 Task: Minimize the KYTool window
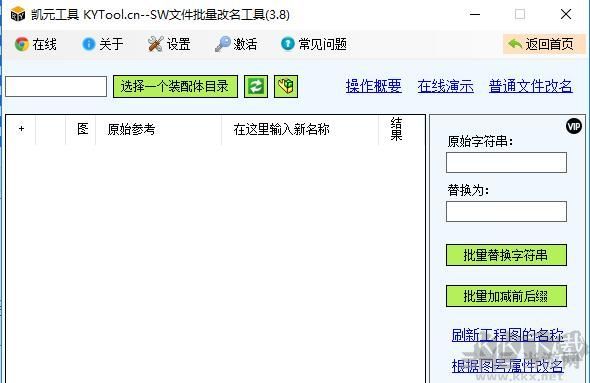point(475,15)
